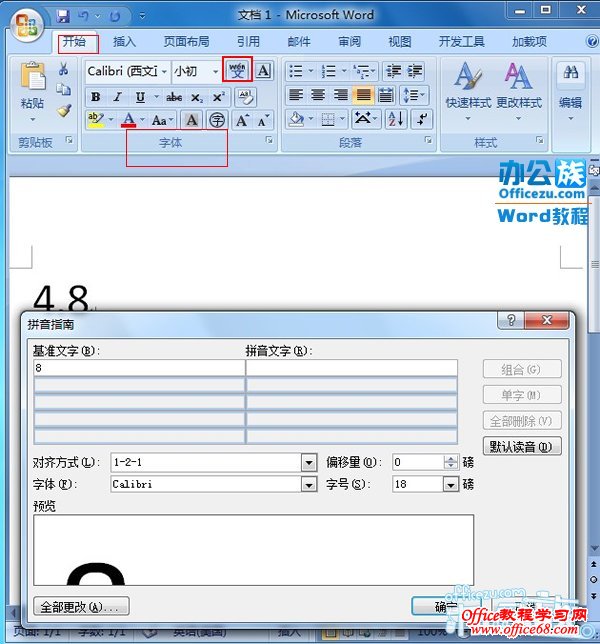600x644 pixels.
Task: Click 全部更改 button
Action: [81, 606]
